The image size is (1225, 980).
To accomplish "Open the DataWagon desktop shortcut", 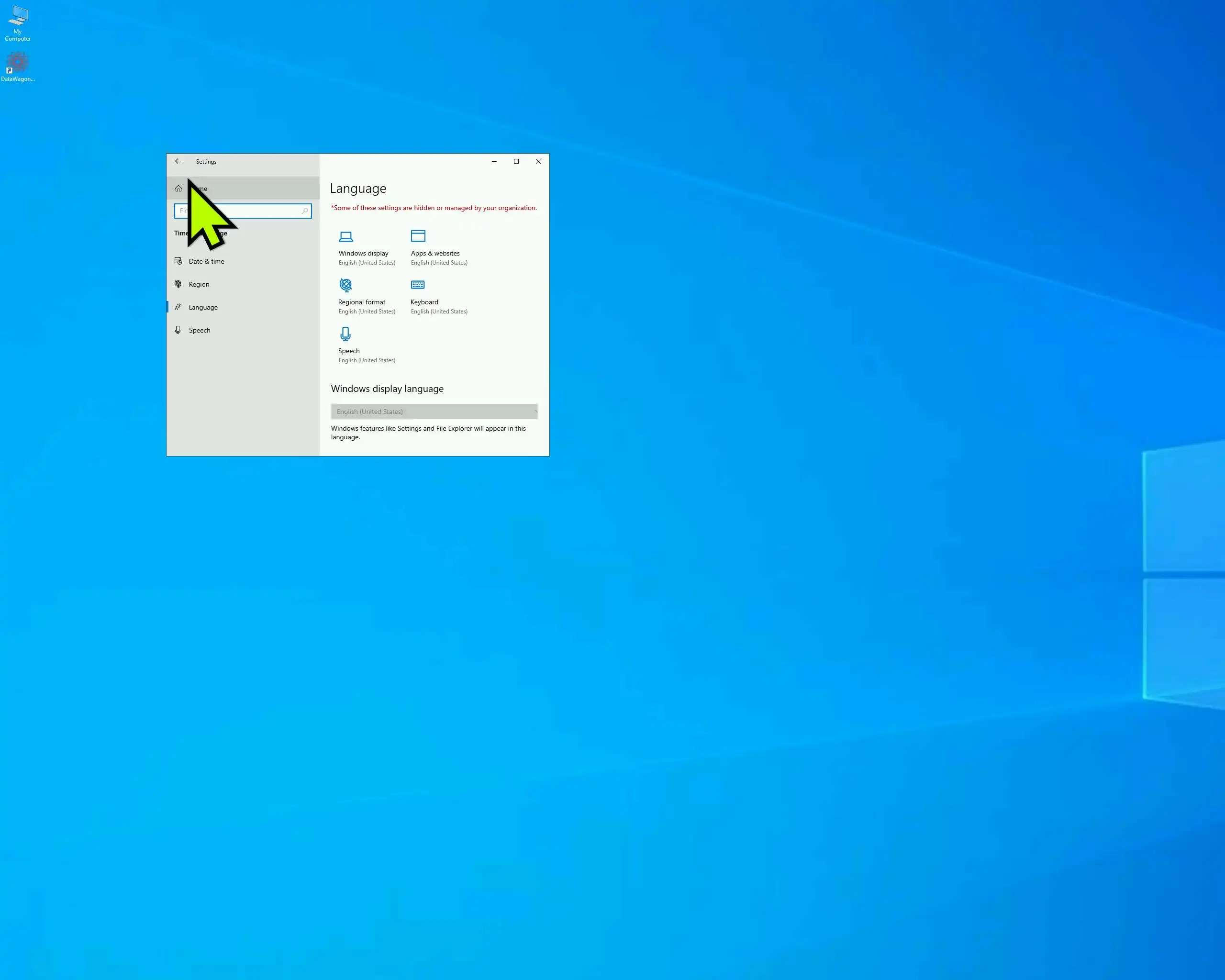I will 18,63.
